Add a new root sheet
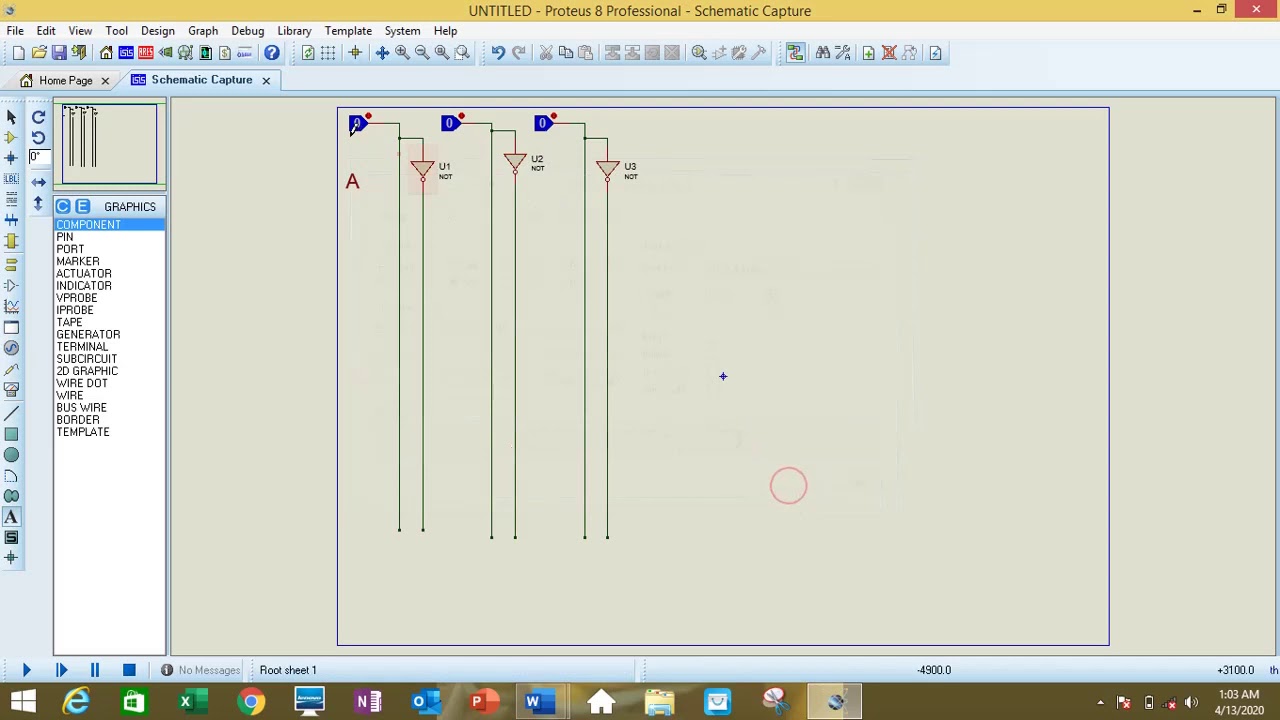 coord(869,53)
